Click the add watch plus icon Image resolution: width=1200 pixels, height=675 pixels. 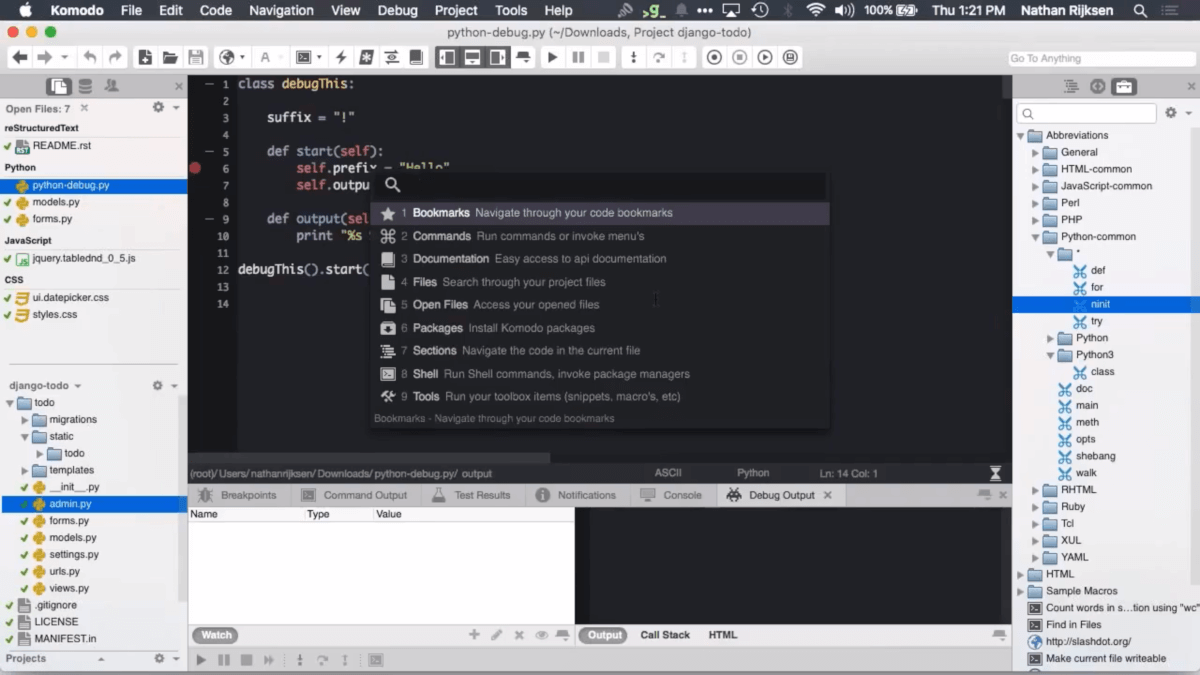point(474,635)
